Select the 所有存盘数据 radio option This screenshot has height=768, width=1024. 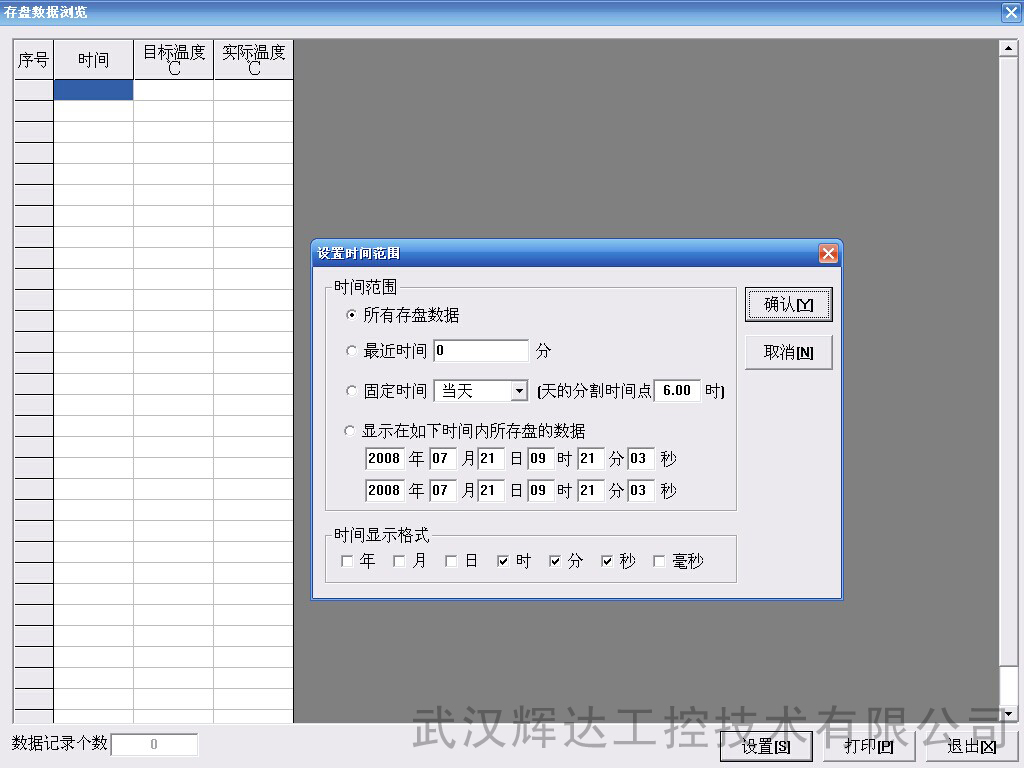tap(351, 315)
